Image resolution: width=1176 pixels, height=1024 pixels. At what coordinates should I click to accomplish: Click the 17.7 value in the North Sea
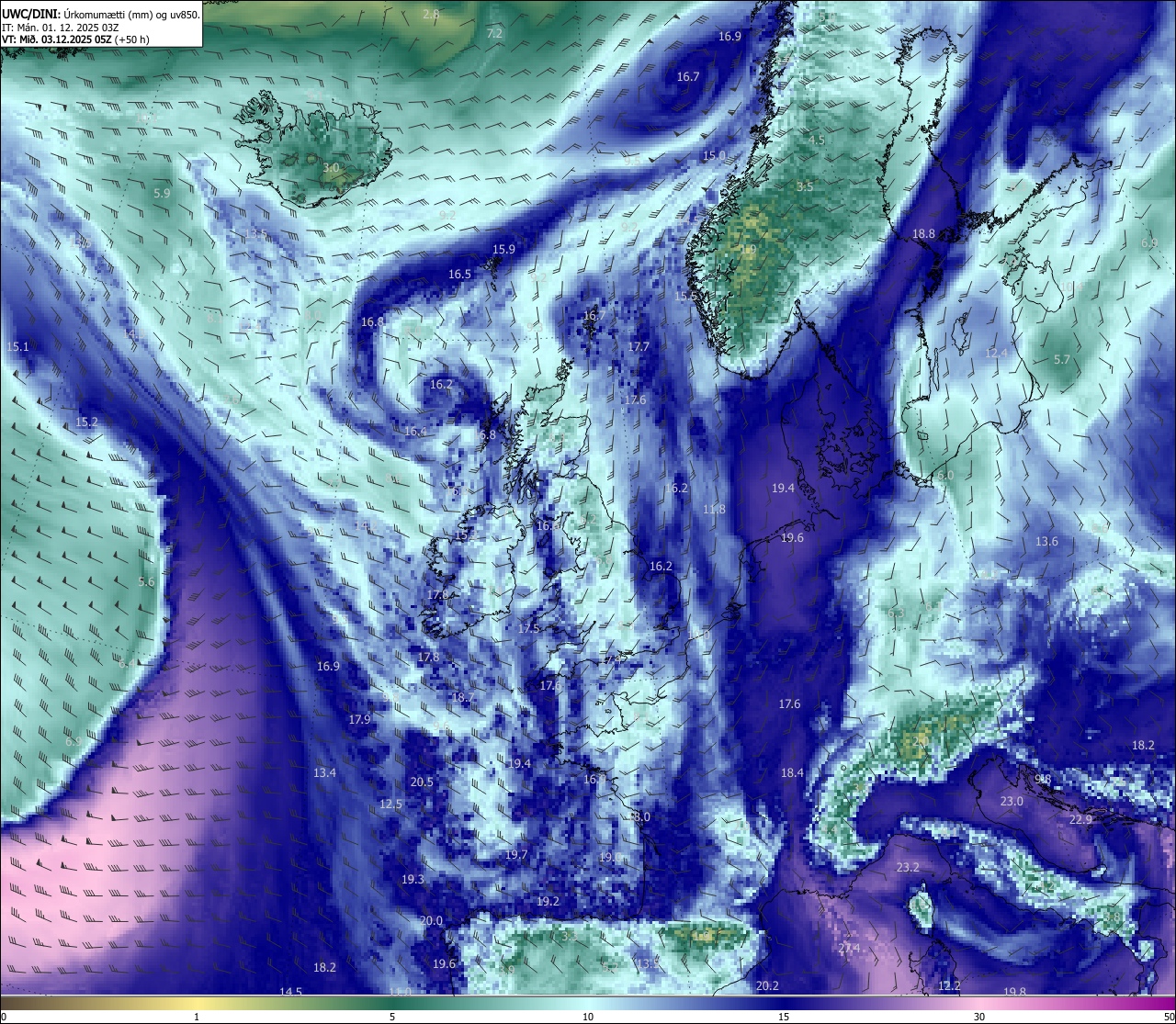click(639, 347)
